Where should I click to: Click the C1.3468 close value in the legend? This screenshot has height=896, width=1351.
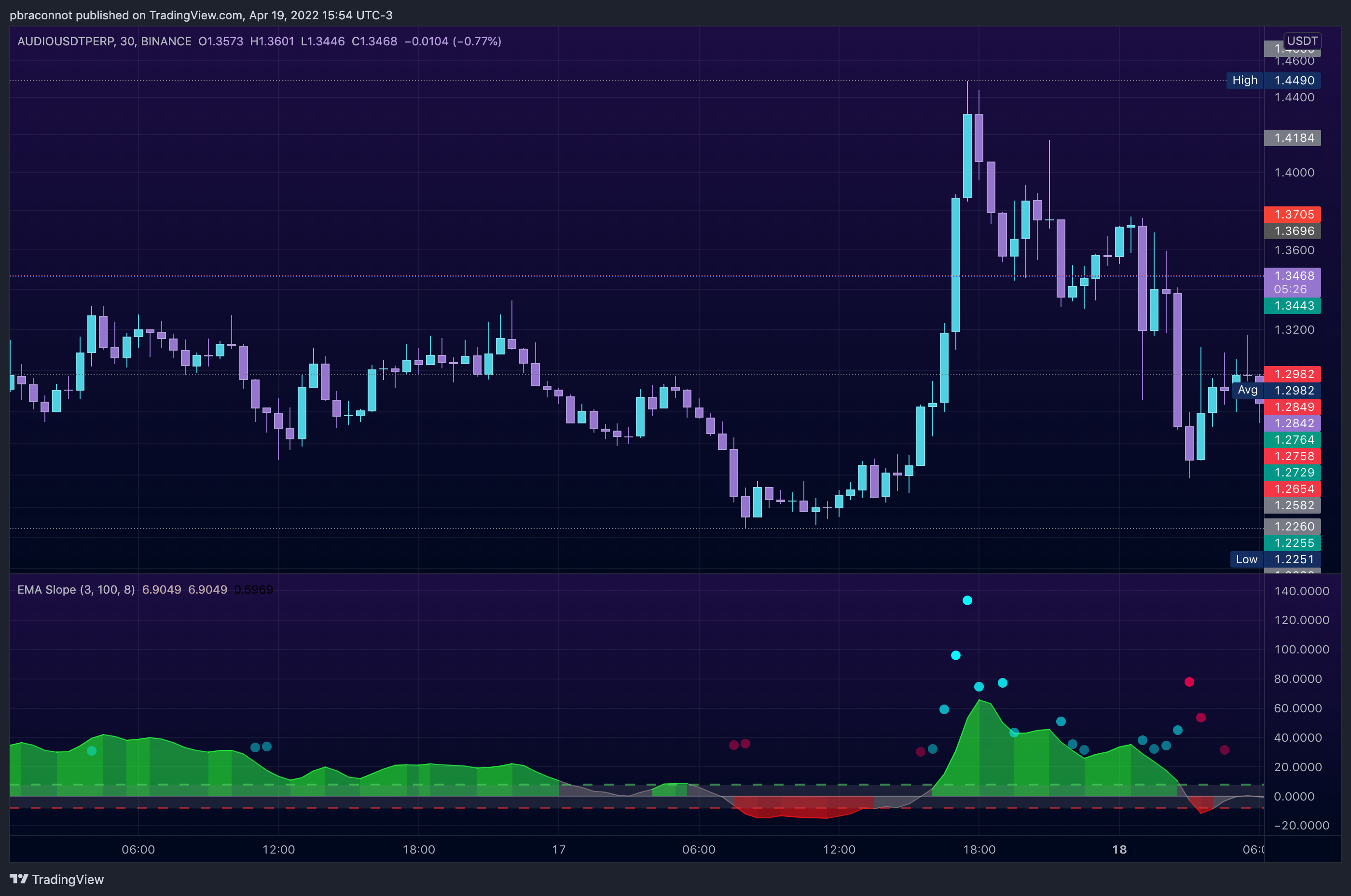click(x=374, y=41)
